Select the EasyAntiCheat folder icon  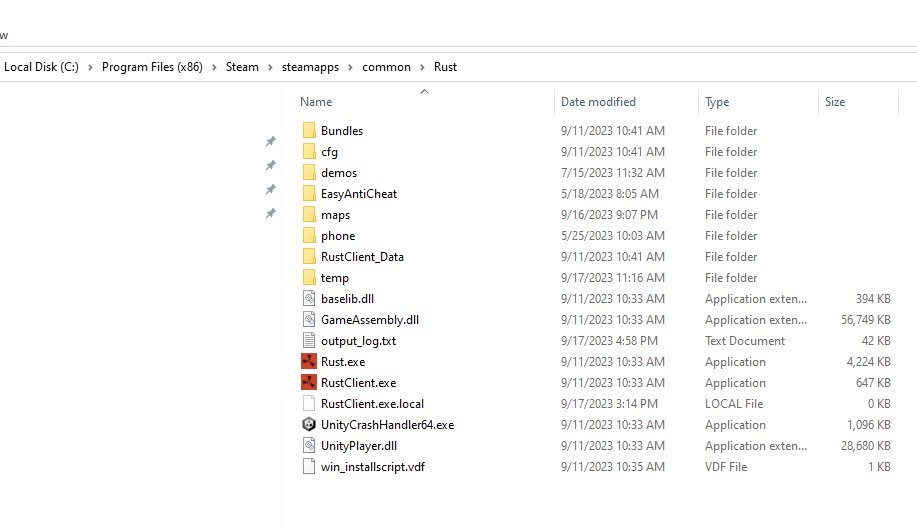[309, 194]
